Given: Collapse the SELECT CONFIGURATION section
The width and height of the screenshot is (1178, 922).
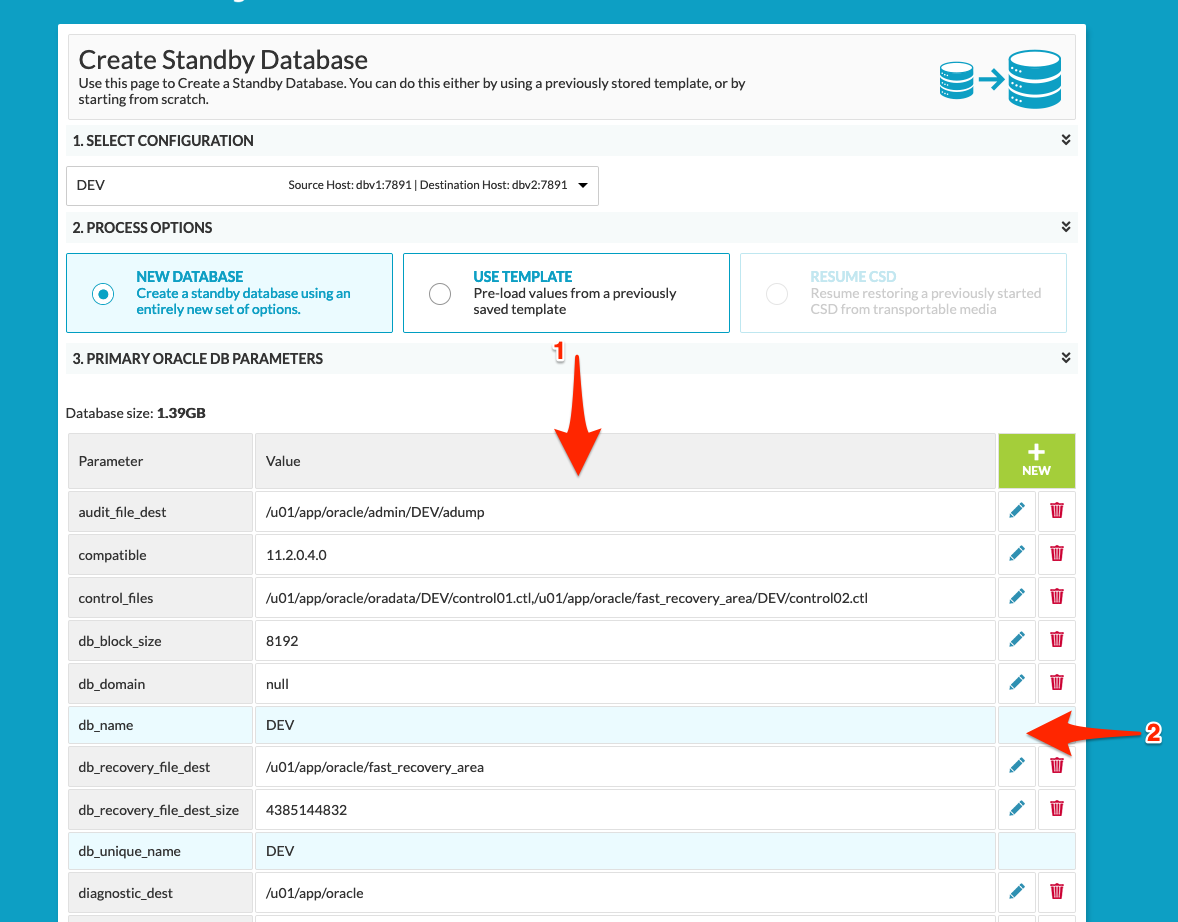Looking at the screenshot, I should pyautogui.click(x=1066, y=140).
